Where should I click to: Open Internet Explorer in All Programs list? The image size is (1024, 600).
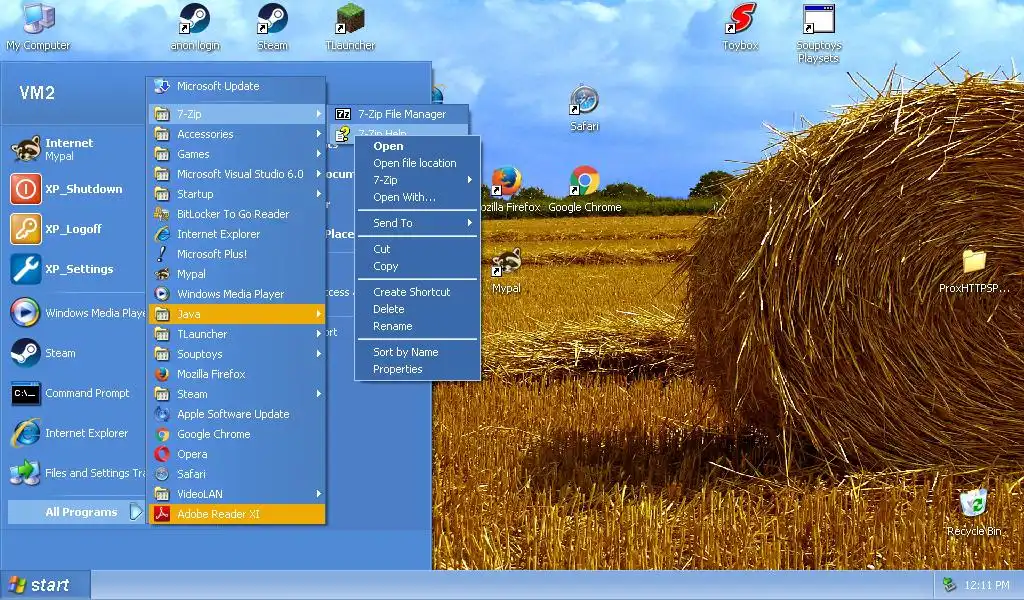pos(236,234)
